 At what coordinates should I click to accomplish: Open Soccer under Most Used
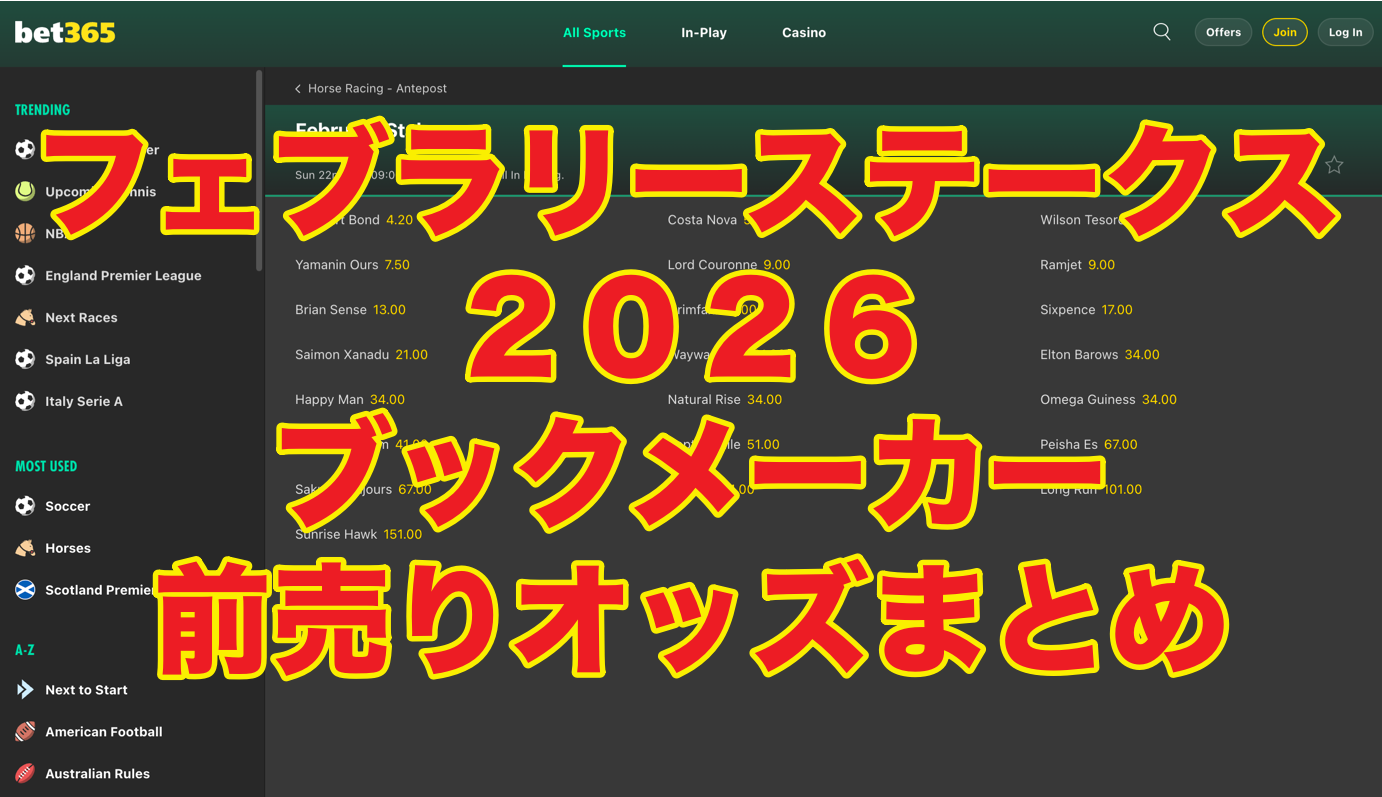click(x=67, y=507)
